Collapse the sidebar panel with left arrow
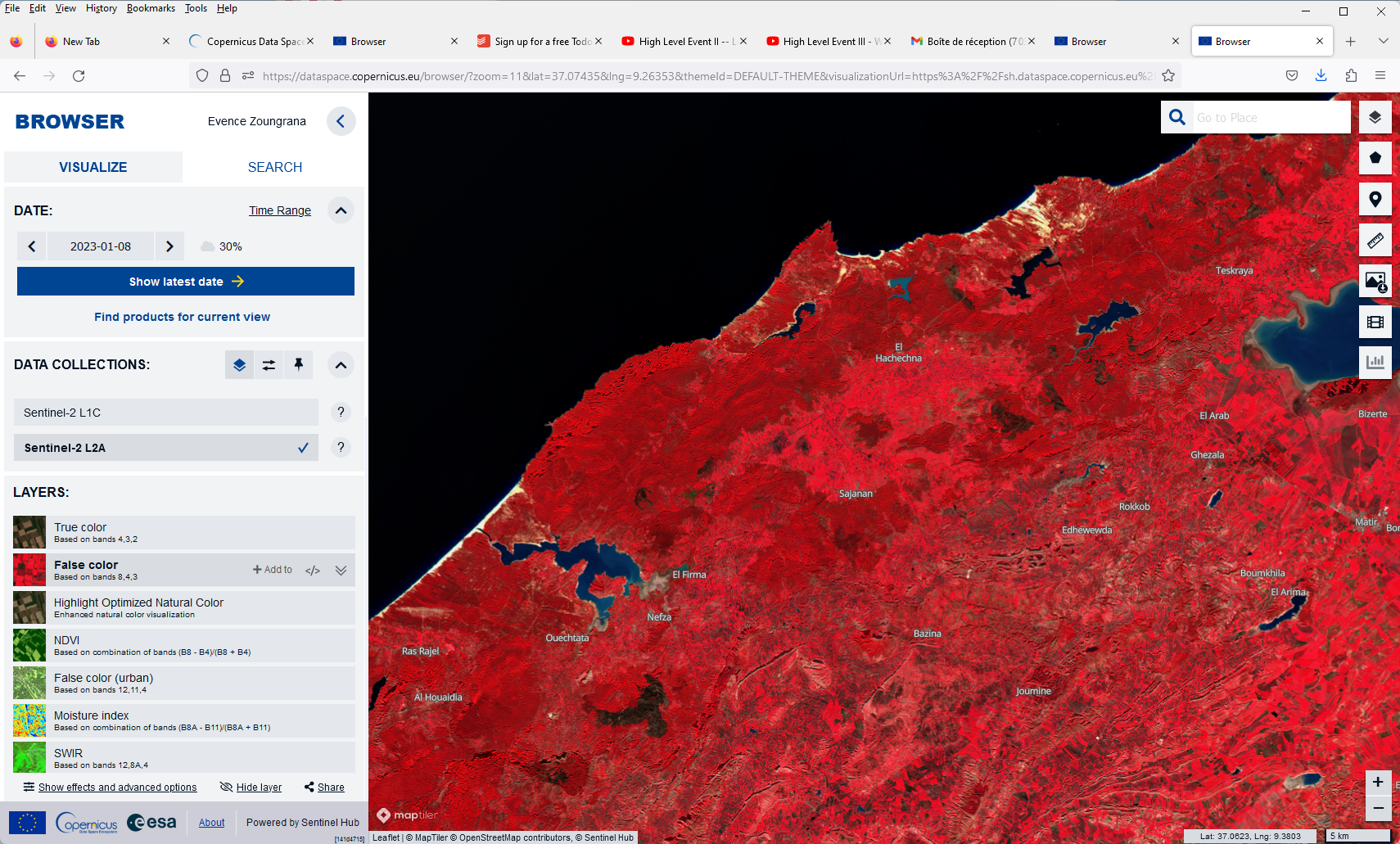The height and width of the screenshot is (844, 1400). tap(341, 121)
